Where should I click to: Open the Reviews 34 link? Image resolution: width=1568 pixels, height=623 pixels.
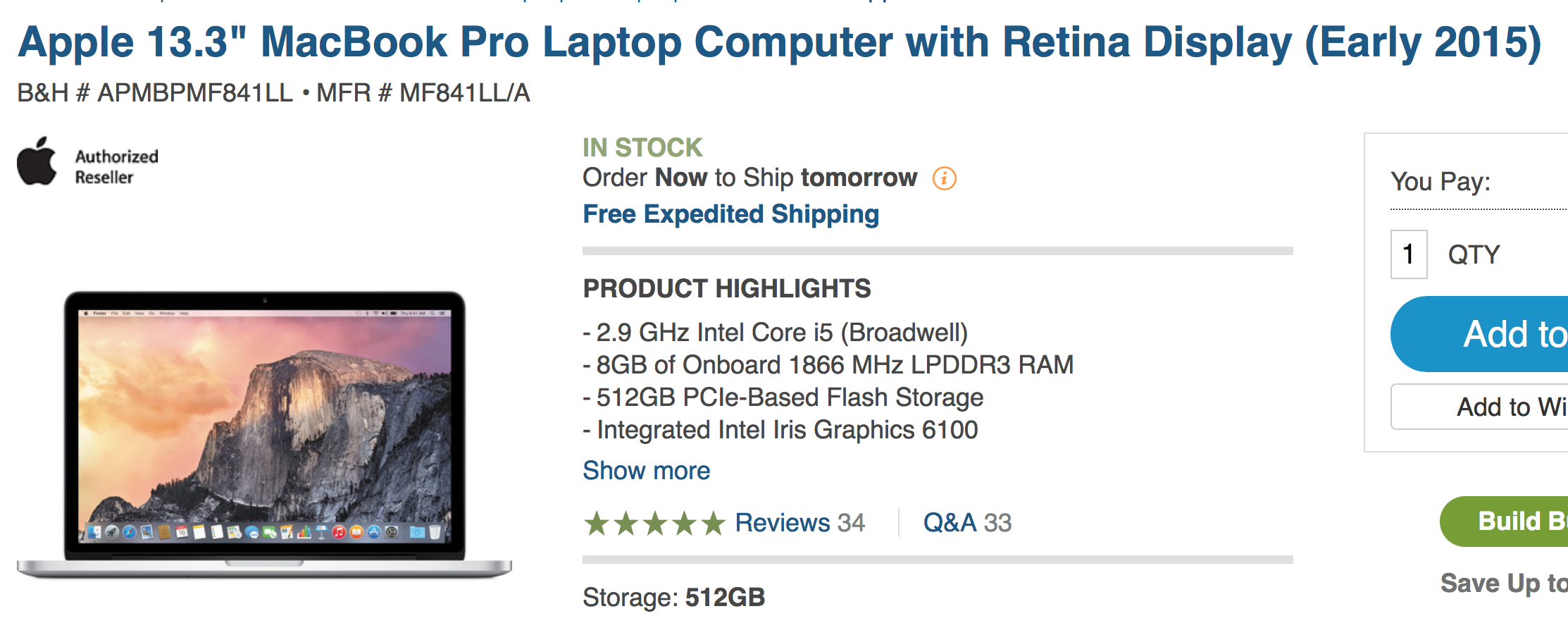(x=799, y=523)
